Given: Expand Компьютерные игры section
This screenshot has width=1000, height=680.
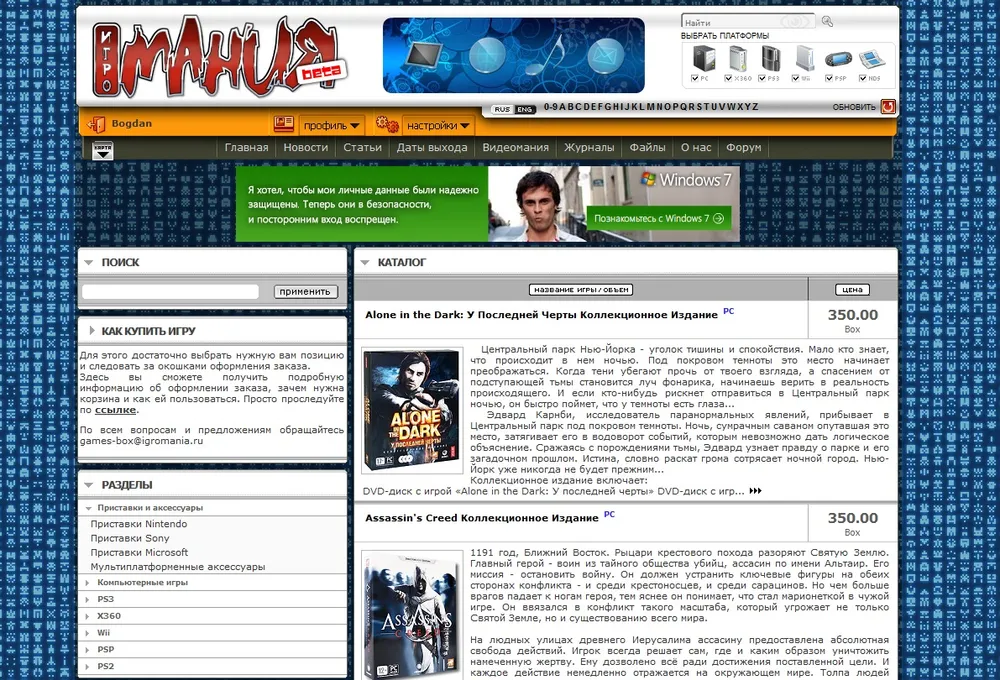Looking at the screenshot, I should (88, 582).
